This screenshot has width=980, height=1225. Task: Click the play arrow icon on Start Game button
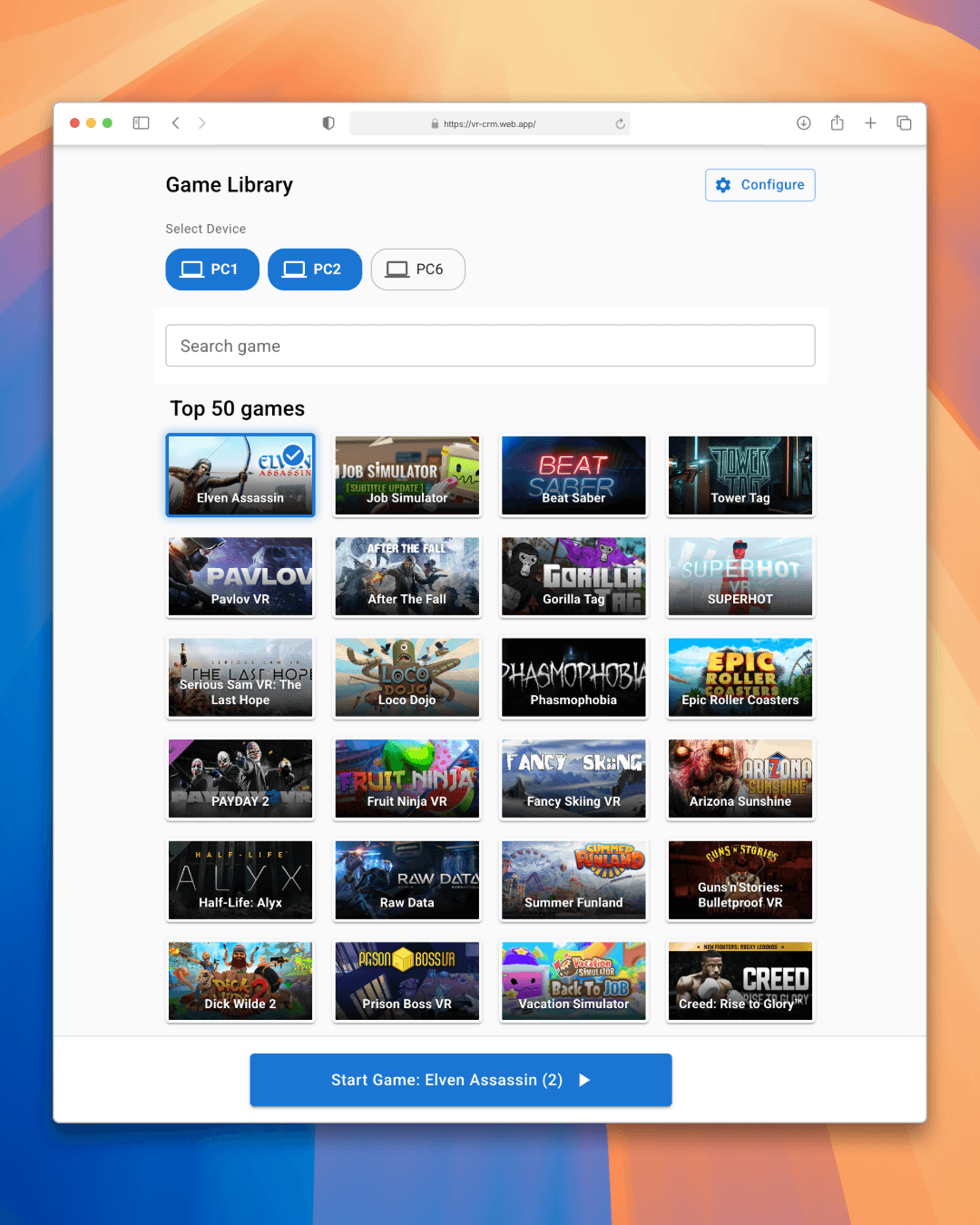tap(585, 1080)
